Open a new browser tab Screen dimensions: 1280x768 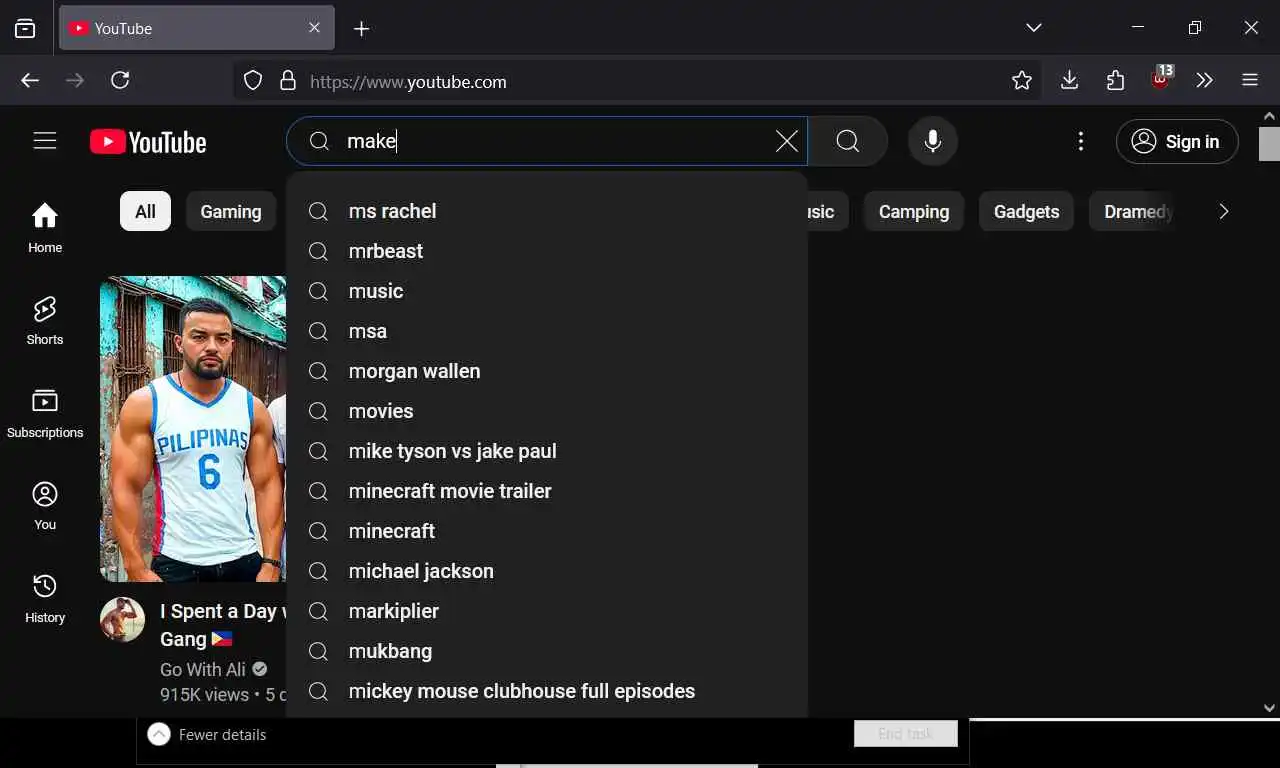(x=362, y=29)
